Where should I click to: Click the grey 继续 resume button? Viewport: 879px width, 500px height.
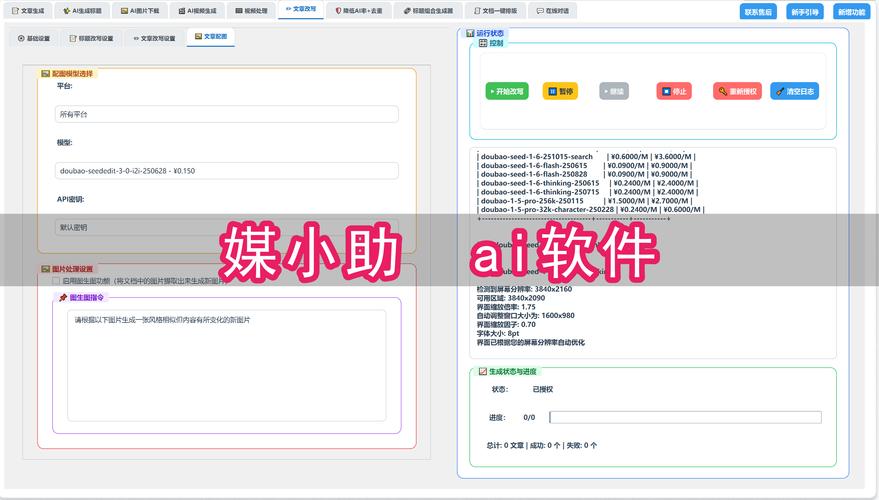614,91
